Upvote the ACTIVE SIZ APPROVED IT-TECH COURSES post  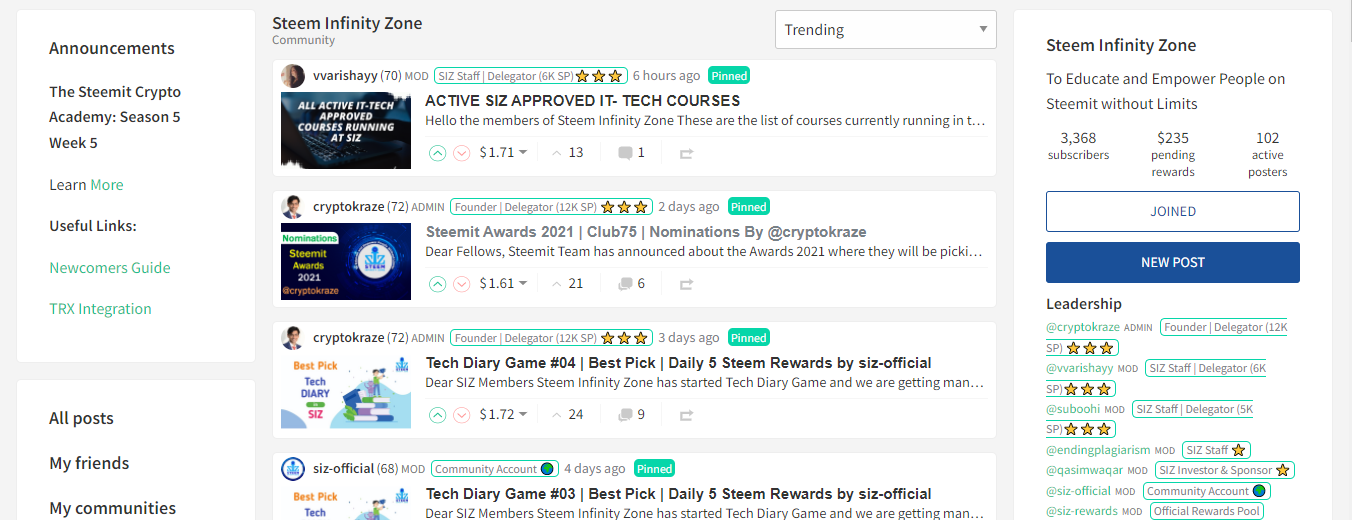(437, 153)
